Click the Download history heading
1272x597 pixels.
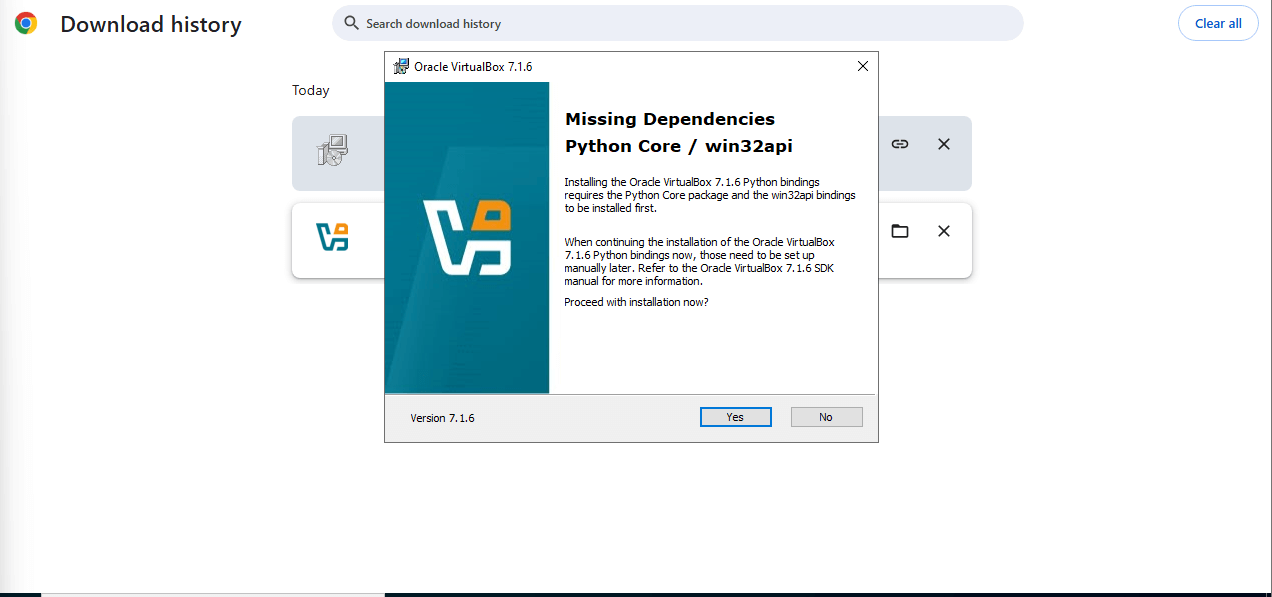click(x=151, y=24)
